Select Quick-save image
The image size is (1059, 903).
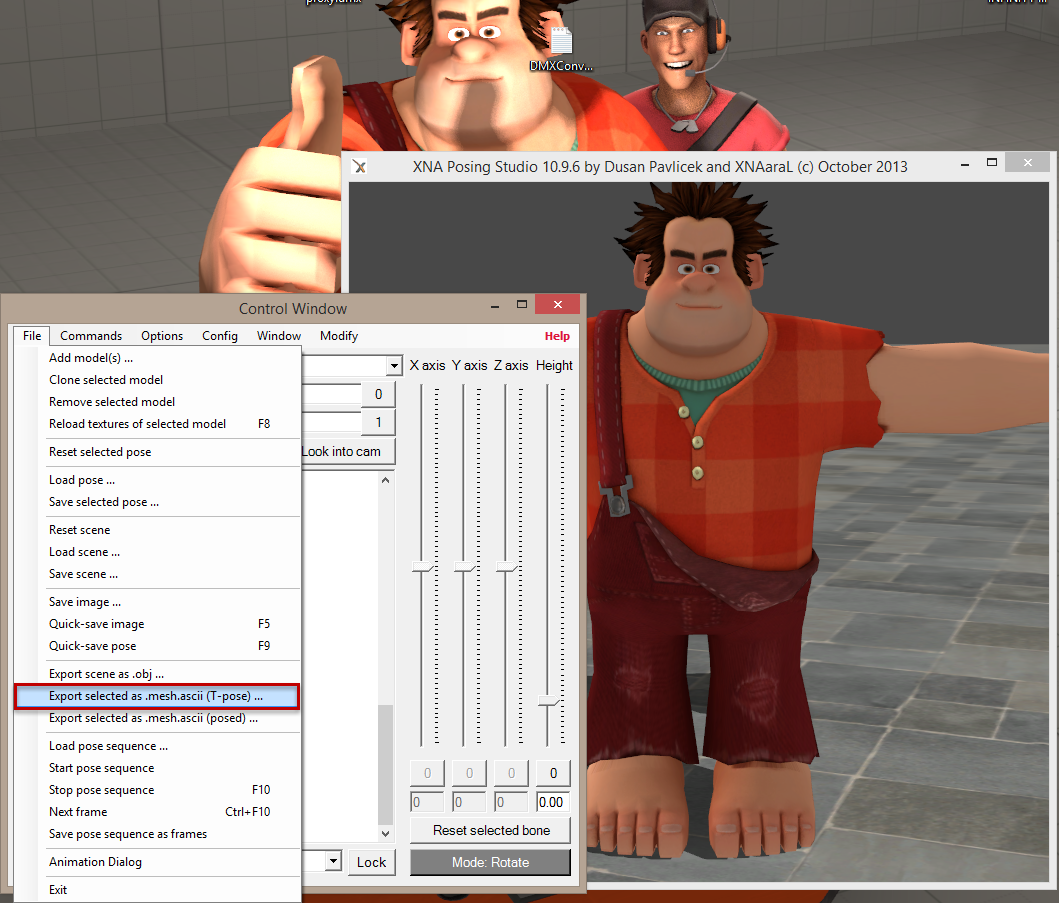tap(157, 624)
